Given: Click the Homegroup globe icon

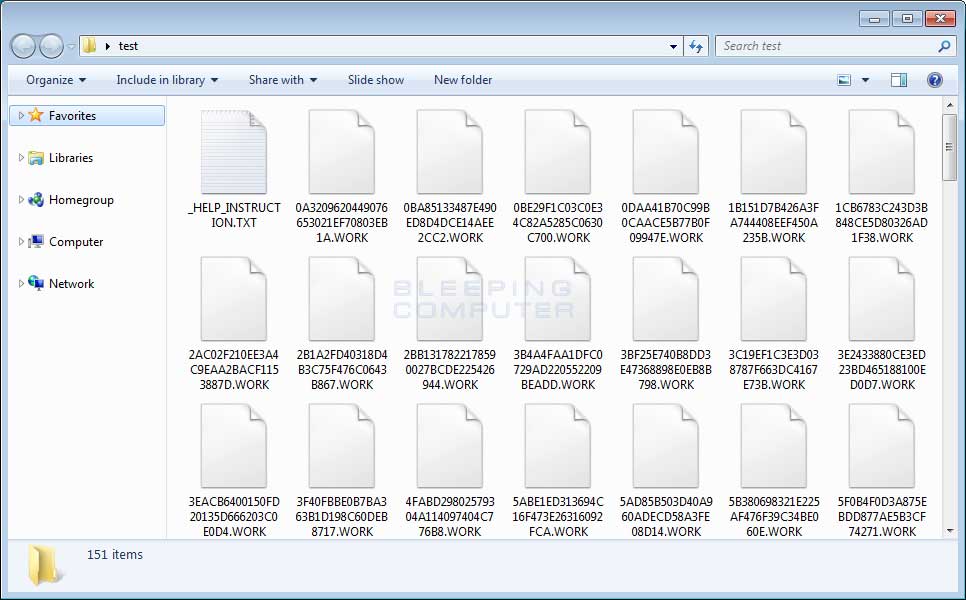Looking at the screenshot, I should pyautogui.click(x=36, y=200).
